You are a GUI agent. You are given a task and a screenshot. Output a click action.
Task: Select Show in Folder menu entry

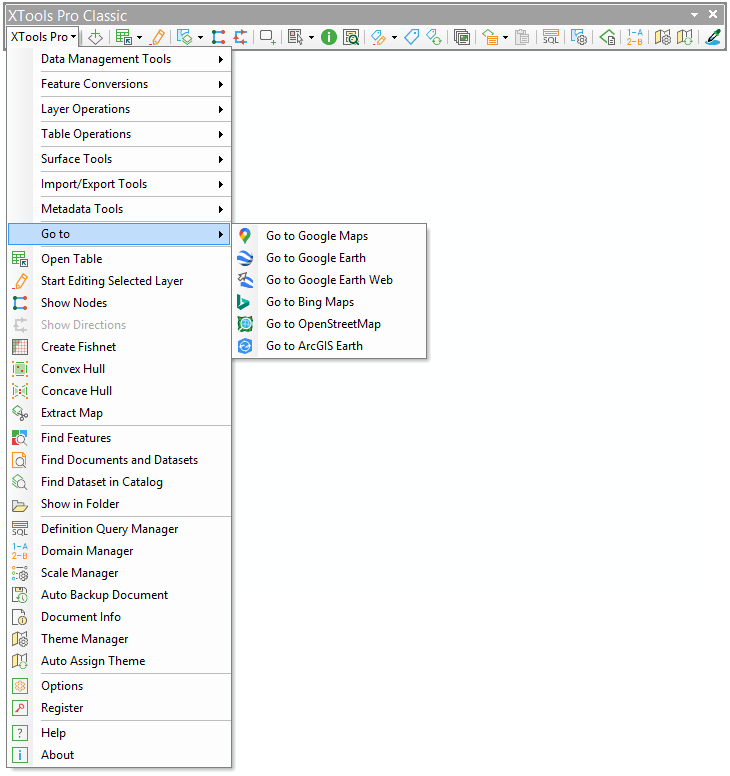(119, 504)
